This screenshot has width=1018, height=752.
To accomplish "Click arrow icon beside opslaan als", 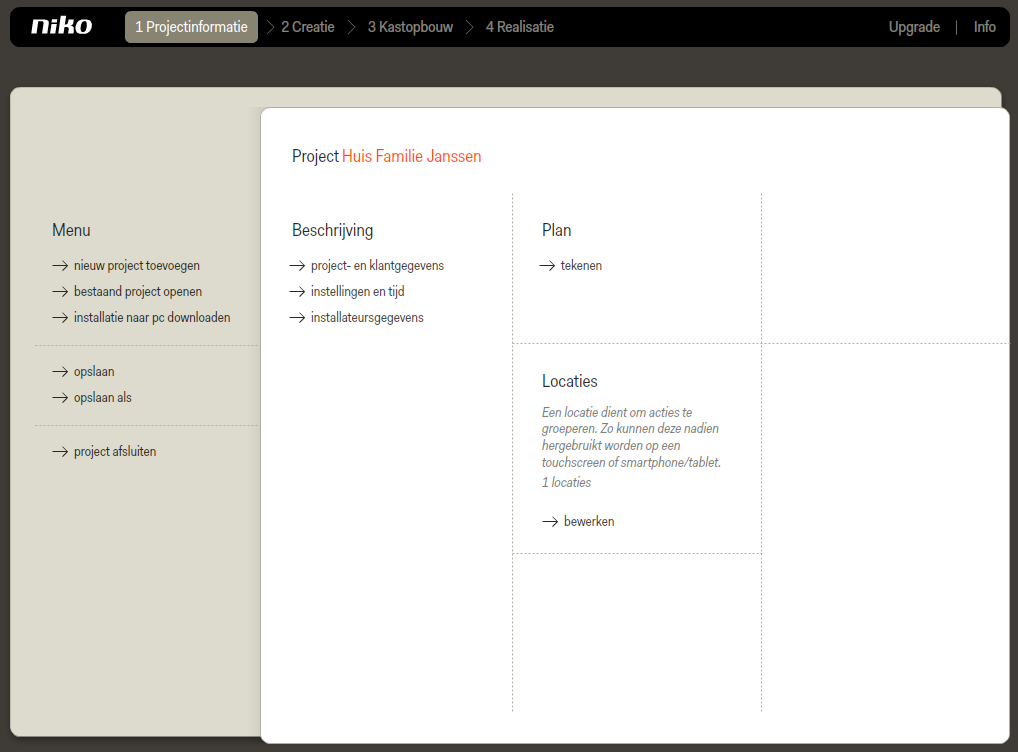I will [60, 397].
